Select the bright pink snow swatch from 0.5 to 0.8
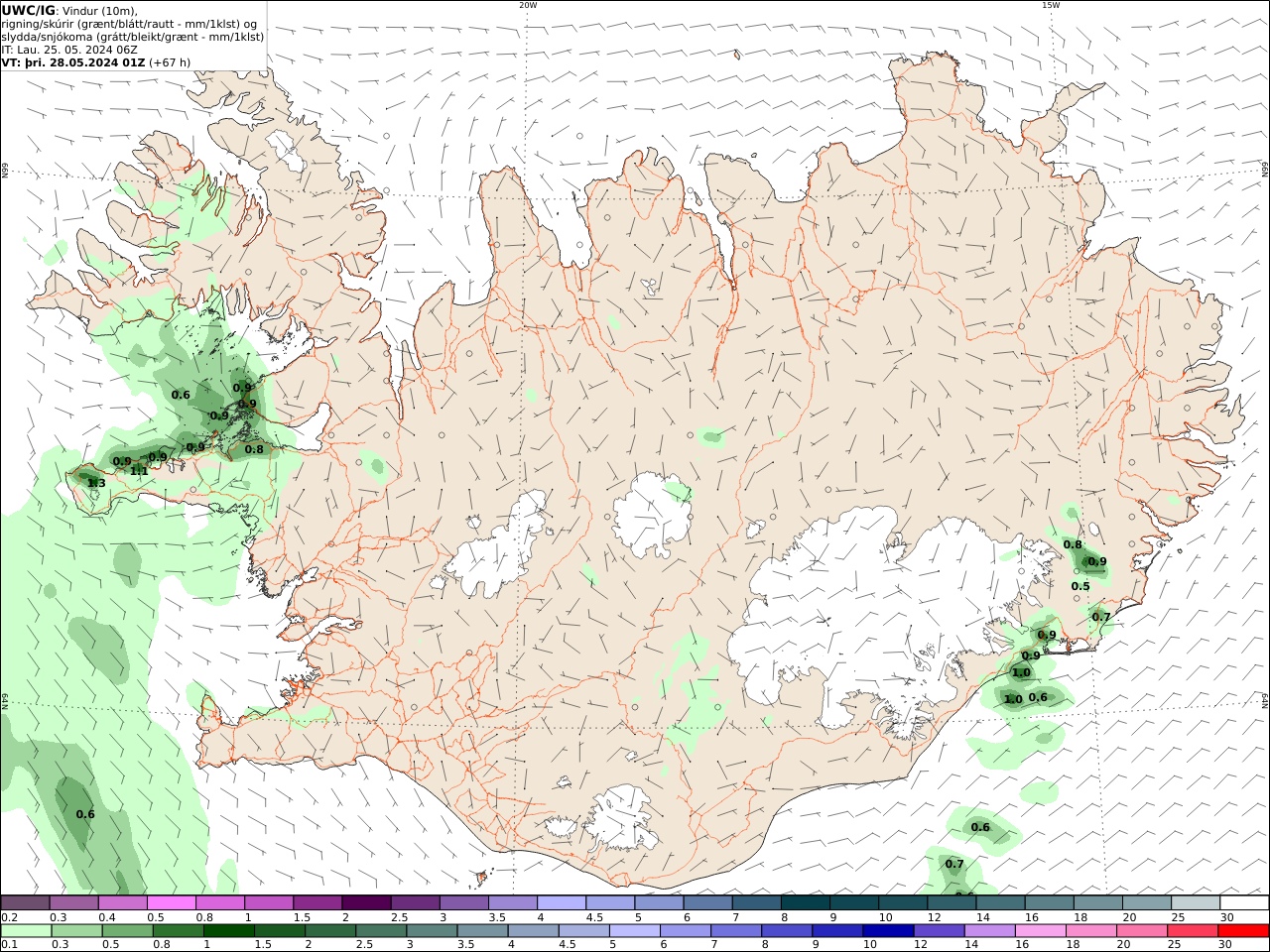Screen dimensions: 1270x952 [x=171, y=902]
